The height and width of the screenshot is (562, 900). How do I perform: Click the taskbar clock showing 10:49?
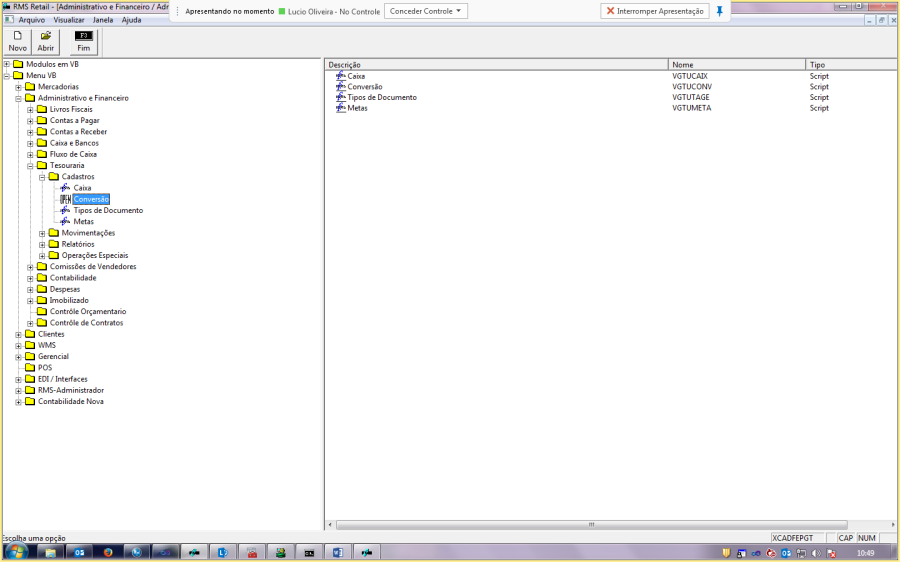click(x=866, y=553)
